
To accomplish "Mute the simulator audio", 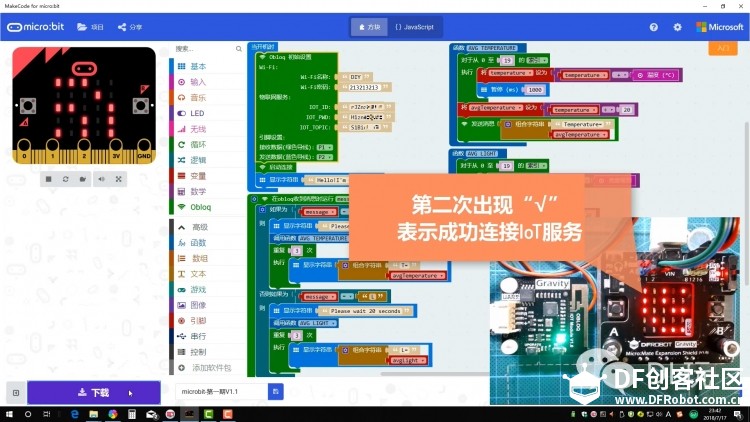I will (x=101, y=179).
